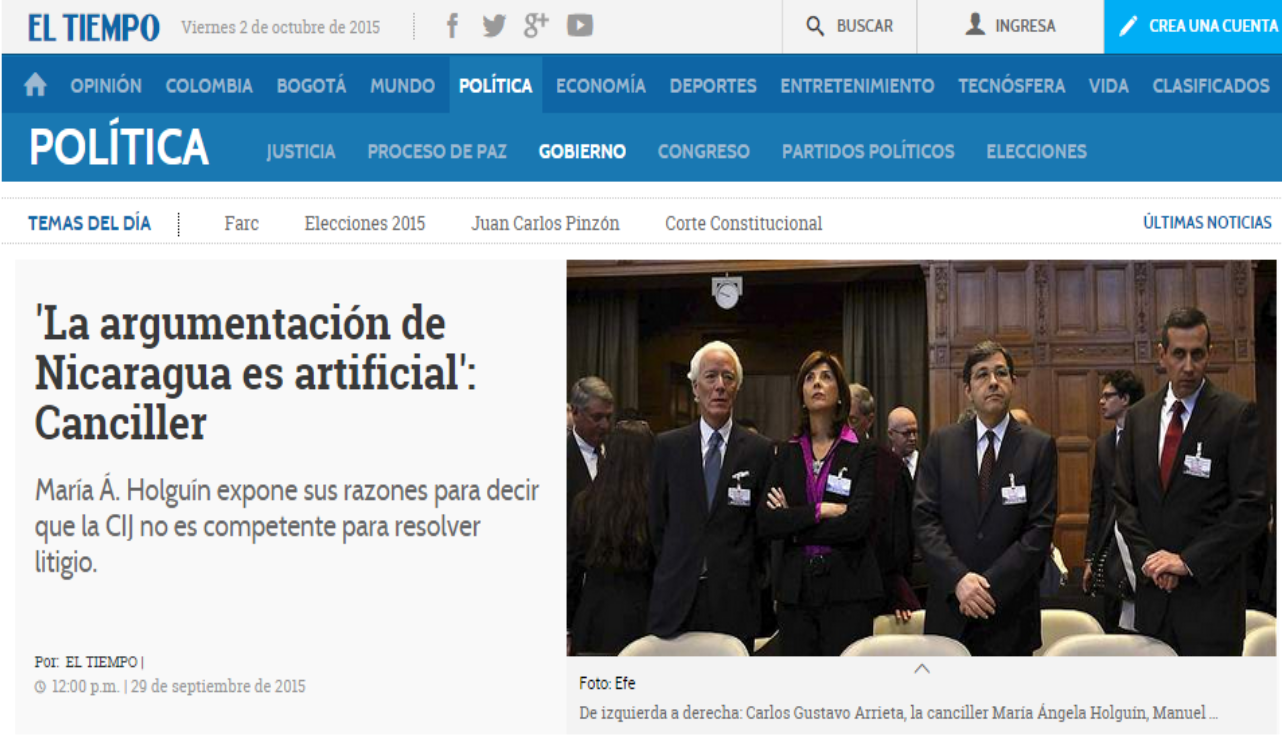Screen dimensions: 1282x737
Task: Open the TECNÓSFERA section
Action: 1011,86
